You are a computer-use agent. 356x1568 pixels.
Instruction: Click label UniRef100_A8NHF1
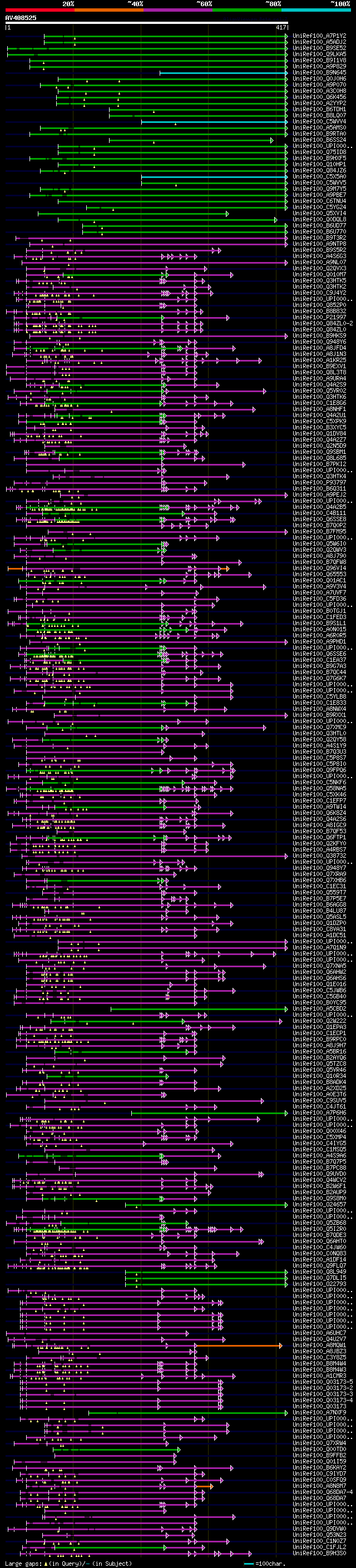319,409
